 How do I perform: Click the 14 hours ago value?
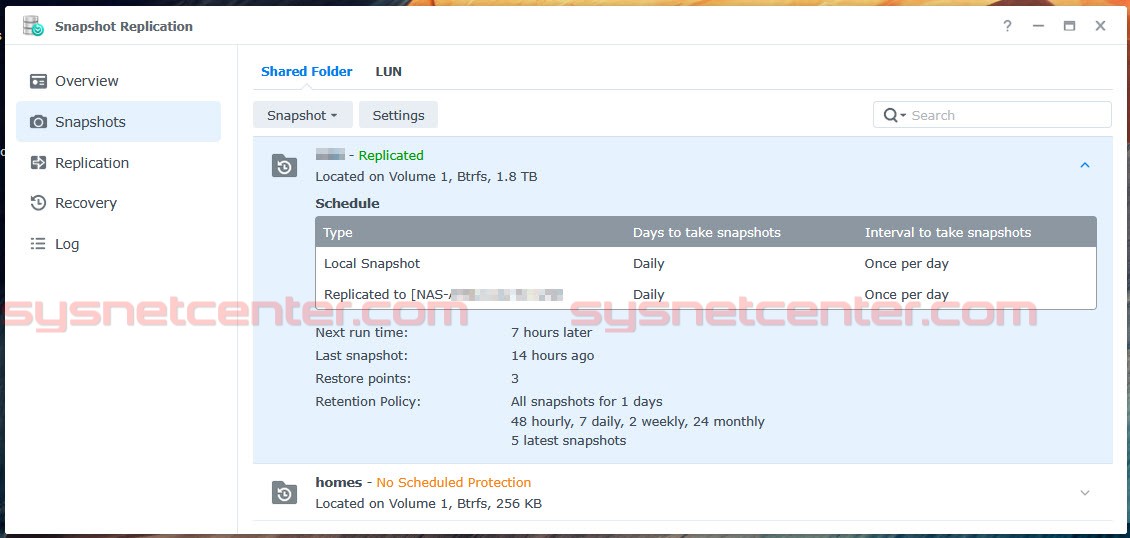point(553,356)
